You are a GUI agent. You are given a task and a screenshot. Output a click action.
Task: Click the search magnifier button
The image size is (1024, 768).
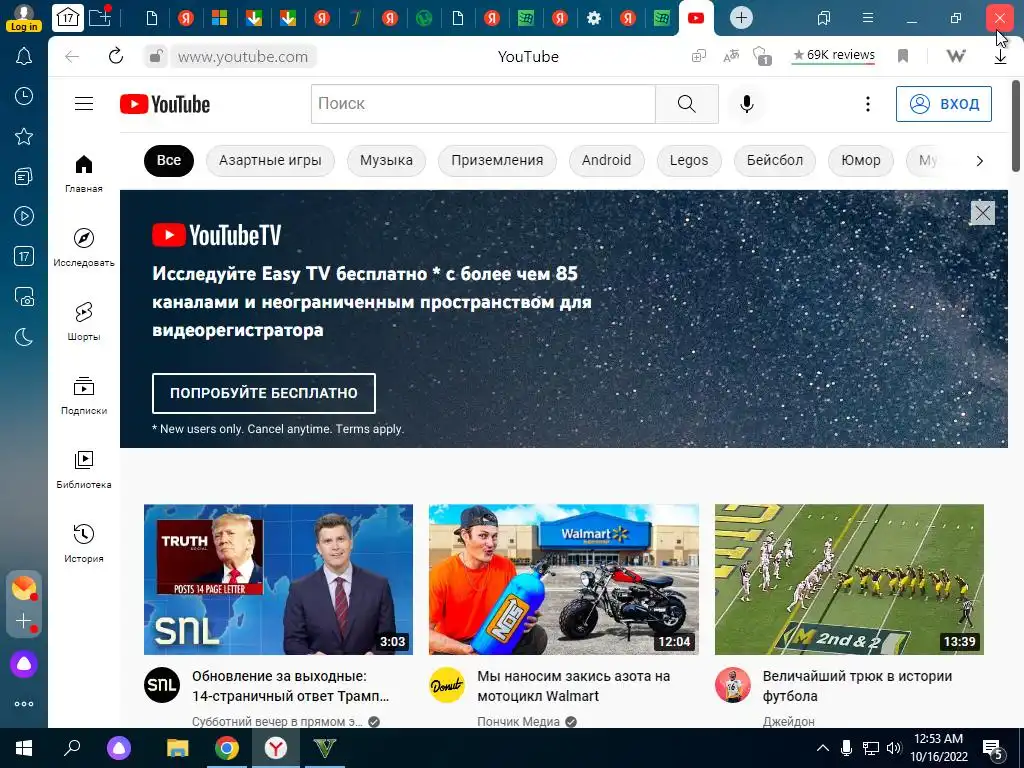coord(686,104)
